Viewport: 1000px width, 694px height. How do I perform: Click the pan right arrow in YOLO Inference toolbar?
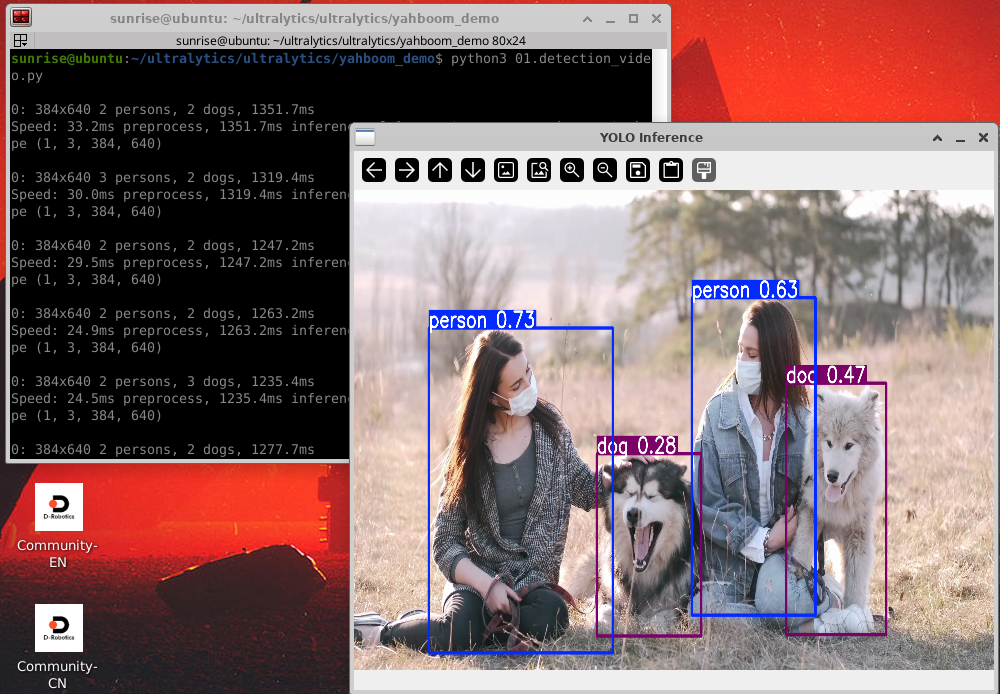coord(407,170)
